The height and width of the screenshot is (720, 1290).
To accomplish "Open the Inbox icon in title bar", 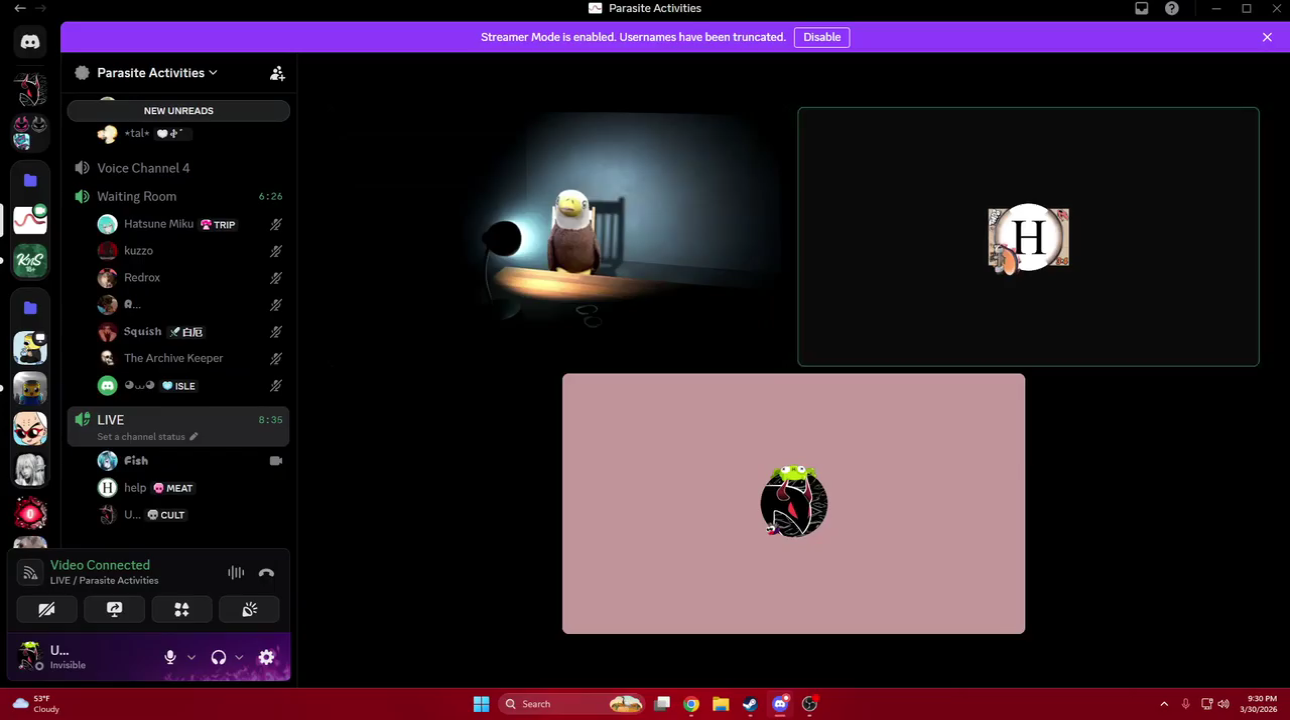I will coord(1141,8).
